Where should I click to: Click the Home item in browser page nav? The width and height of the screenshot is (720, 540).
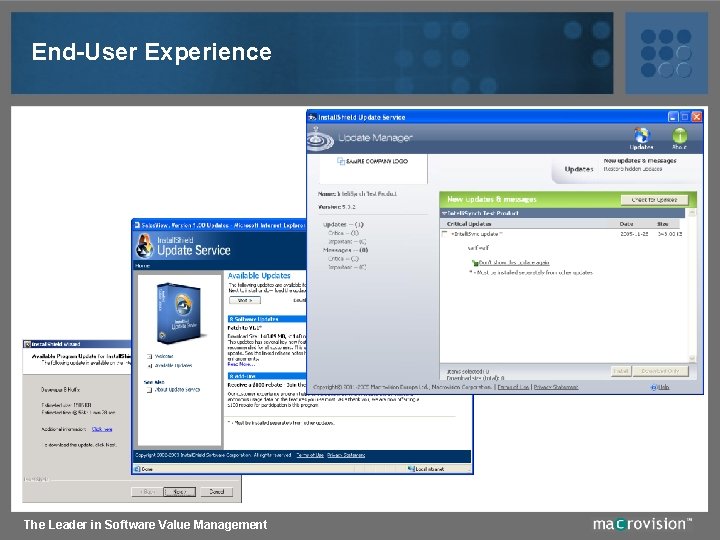click(142, 266)
